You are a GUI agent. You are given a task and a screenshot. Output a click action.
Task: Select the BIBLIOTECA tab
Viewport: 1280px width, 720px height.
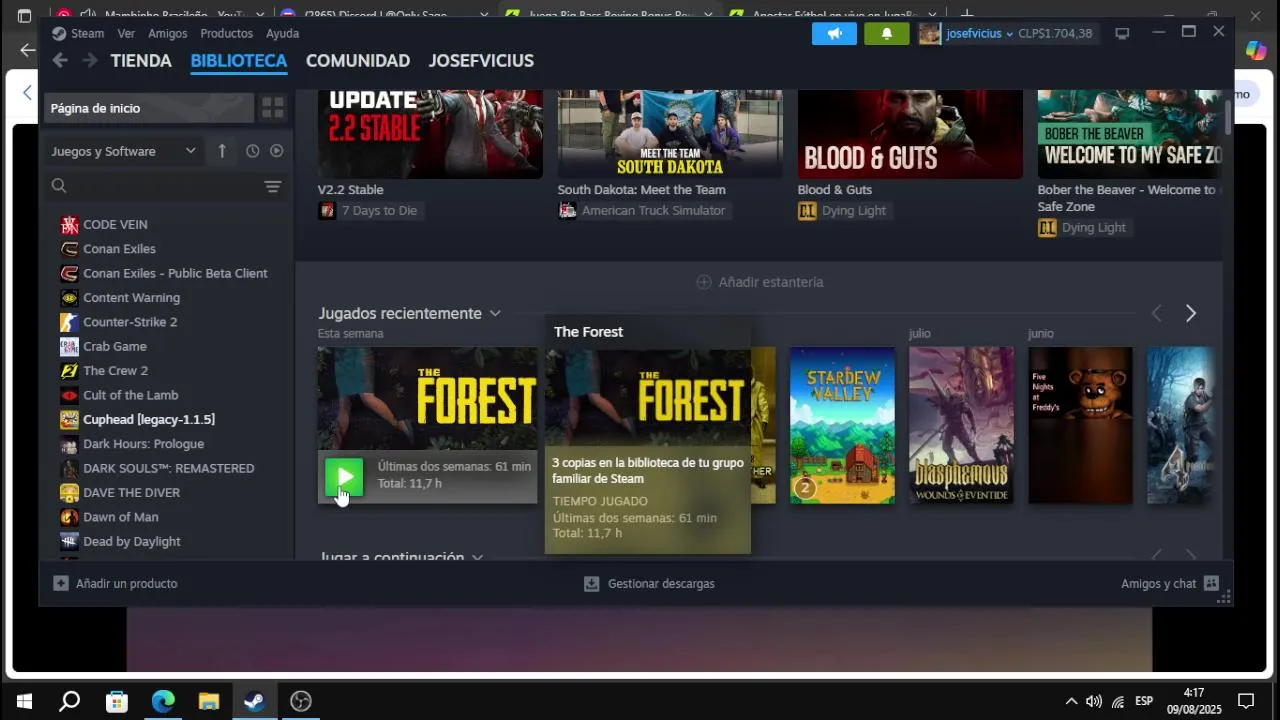(x=239, y=61)
